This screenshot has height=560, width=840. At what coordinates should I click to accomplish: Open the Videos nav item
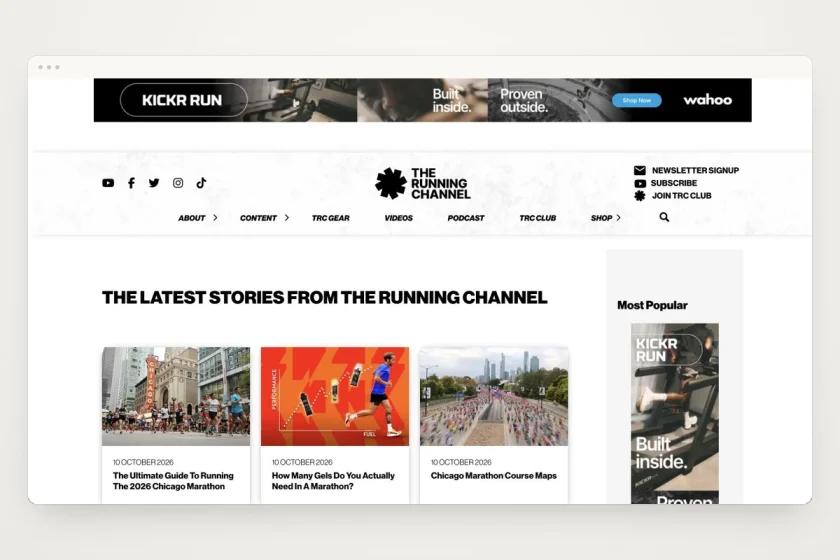(x=399, y=218)
